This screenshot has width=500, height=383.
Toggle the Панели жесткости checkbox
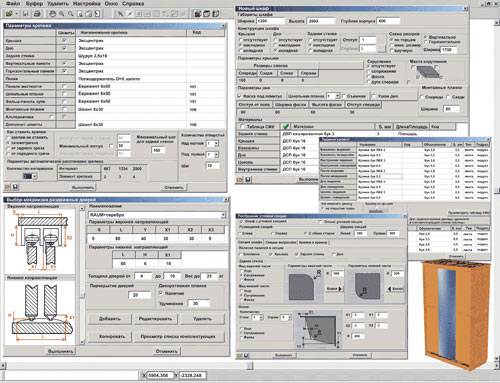pyautogui.click(x=64, y=86)
